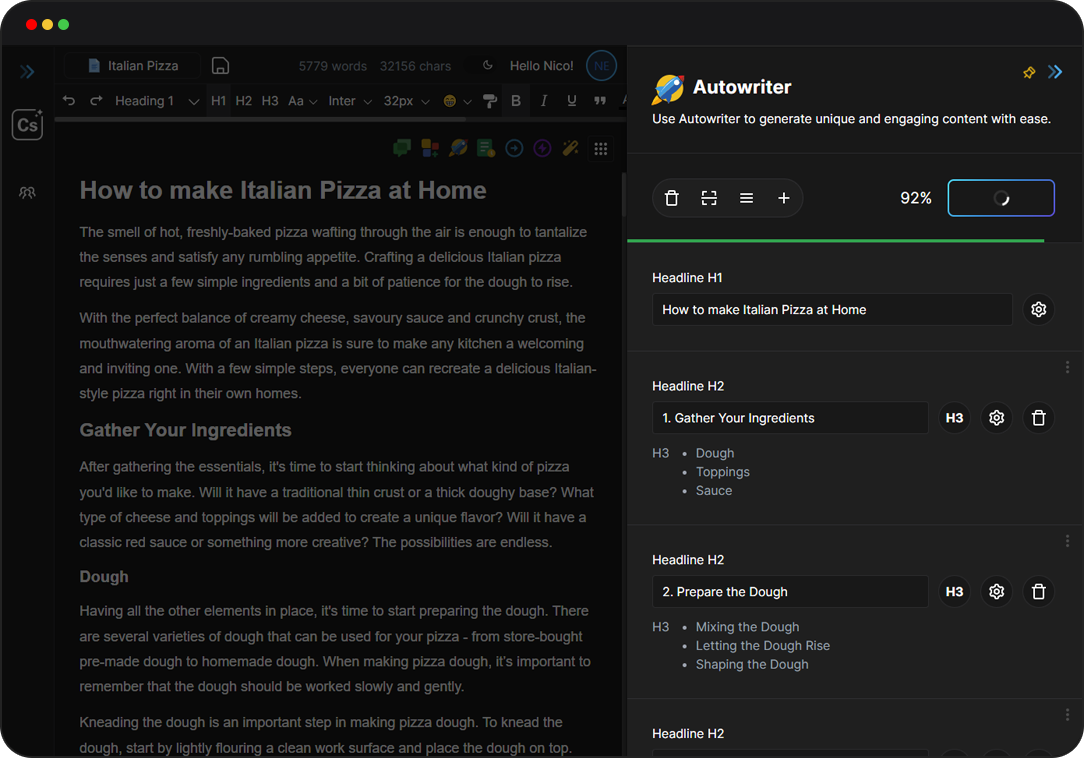Edit the Gather Your Ingredients headline field

coord(790,418)
